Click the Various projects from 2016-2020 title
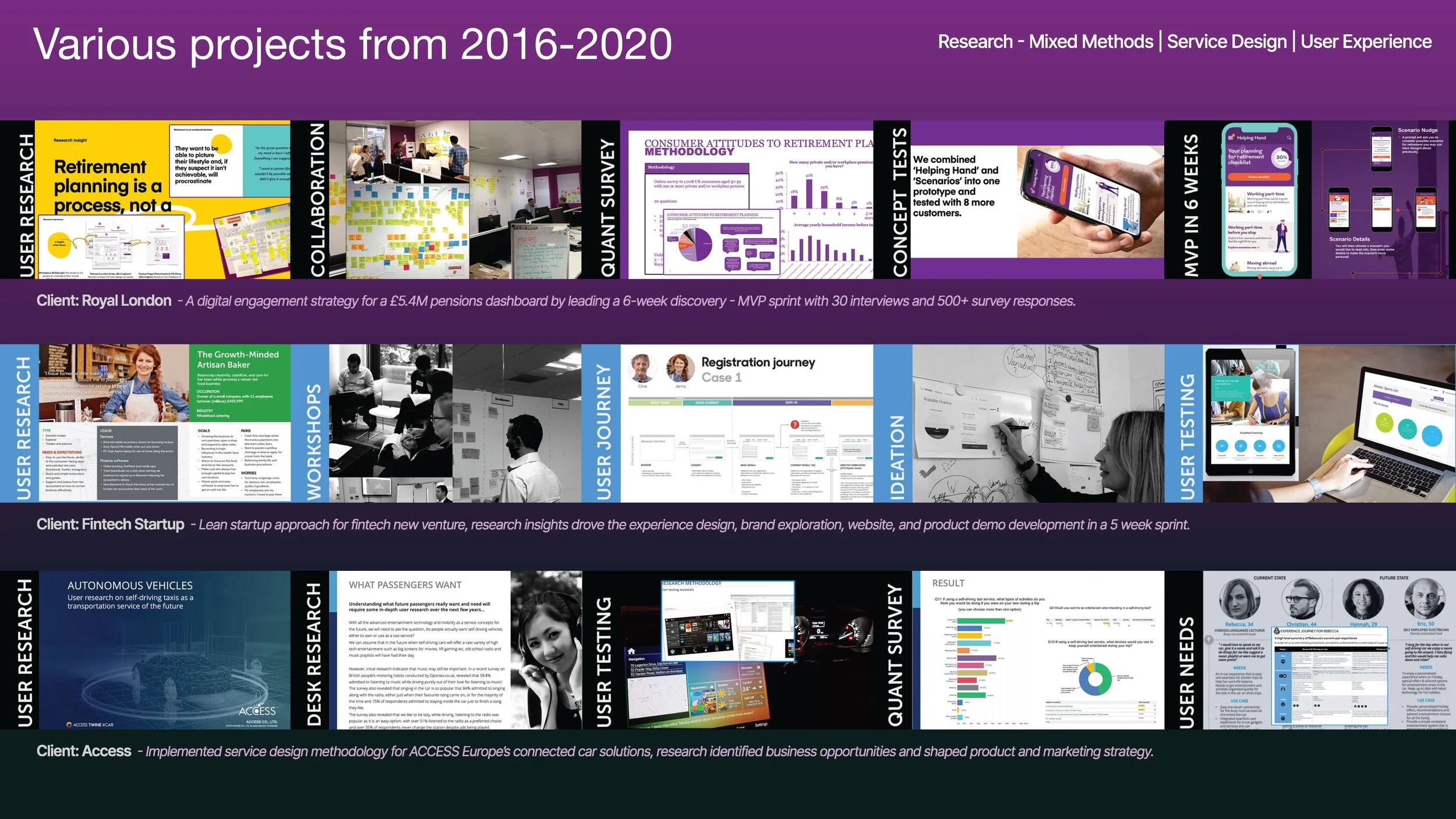This screenshot has width=1456, height=819. click(352, 44)
